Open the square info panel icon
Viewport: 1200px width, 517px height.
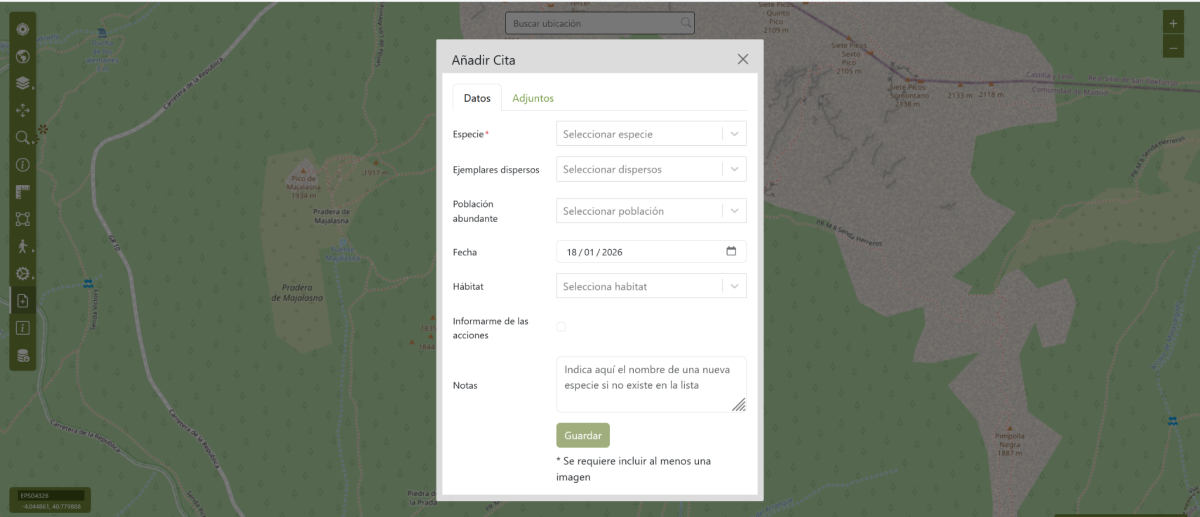(x=23, y=327)
